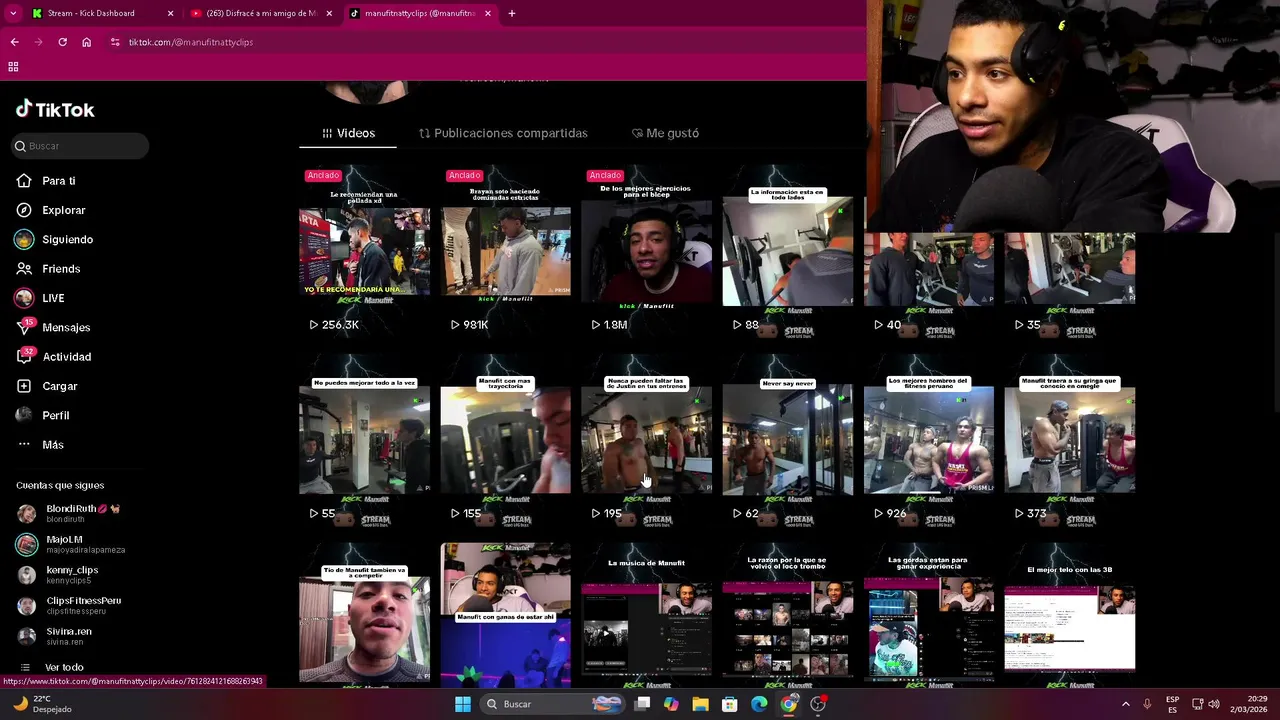
Task: Open video 'Nunca pueden faltar las de Justin'
Action: 646,440
